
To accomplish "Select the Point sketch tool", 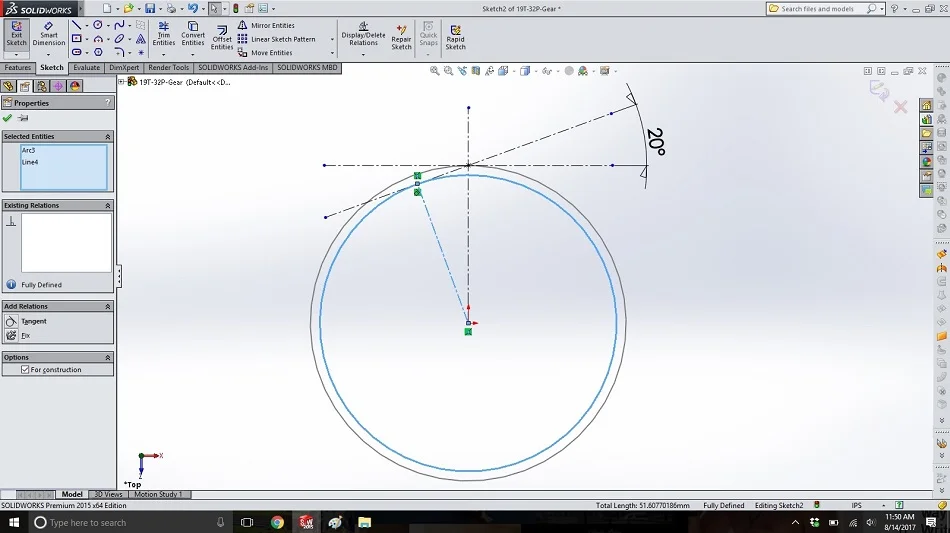I will [141, 53].
